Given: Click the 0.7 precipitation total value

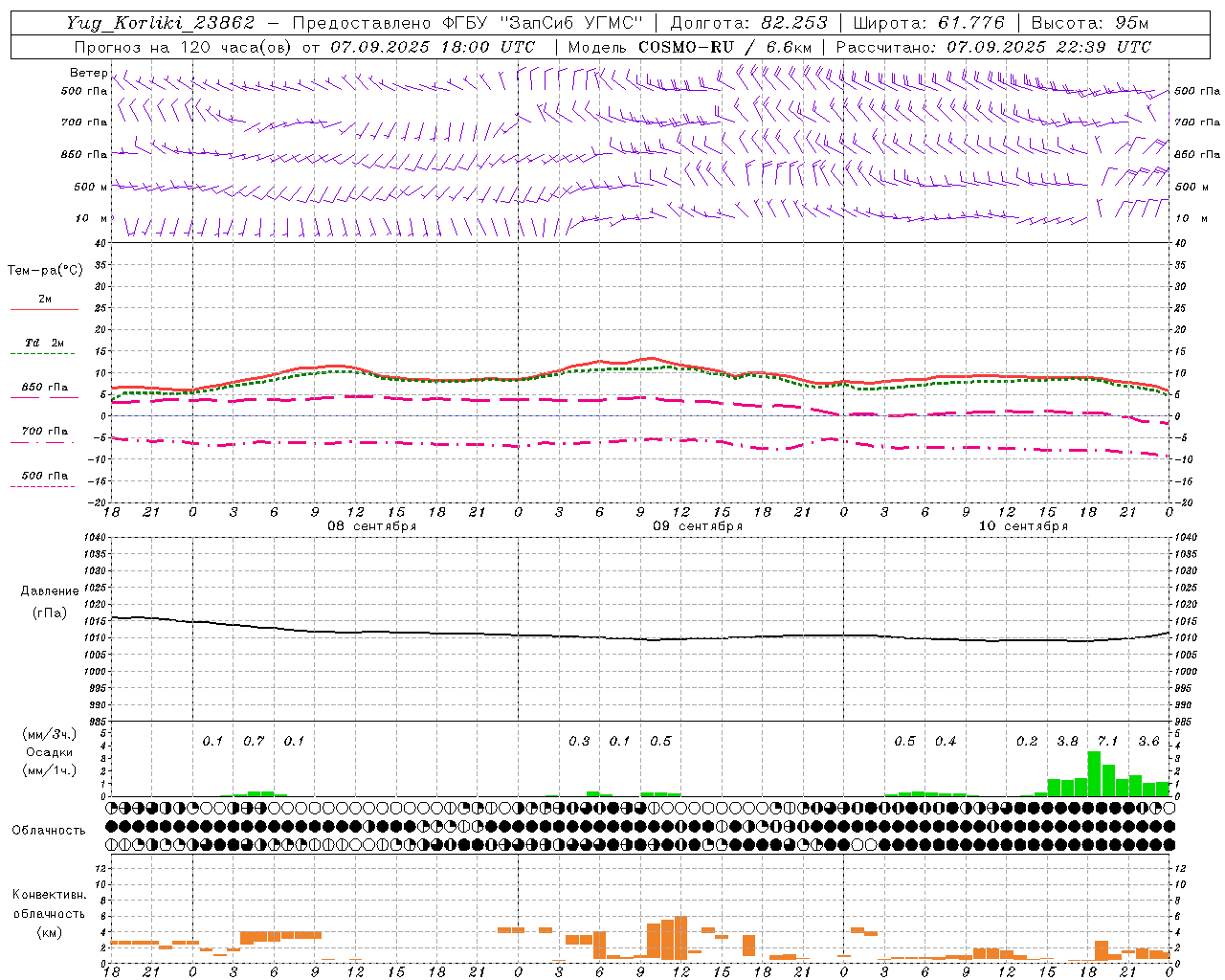Looking at the screenshot, I should pyautogui.click(x=254, y=742).
